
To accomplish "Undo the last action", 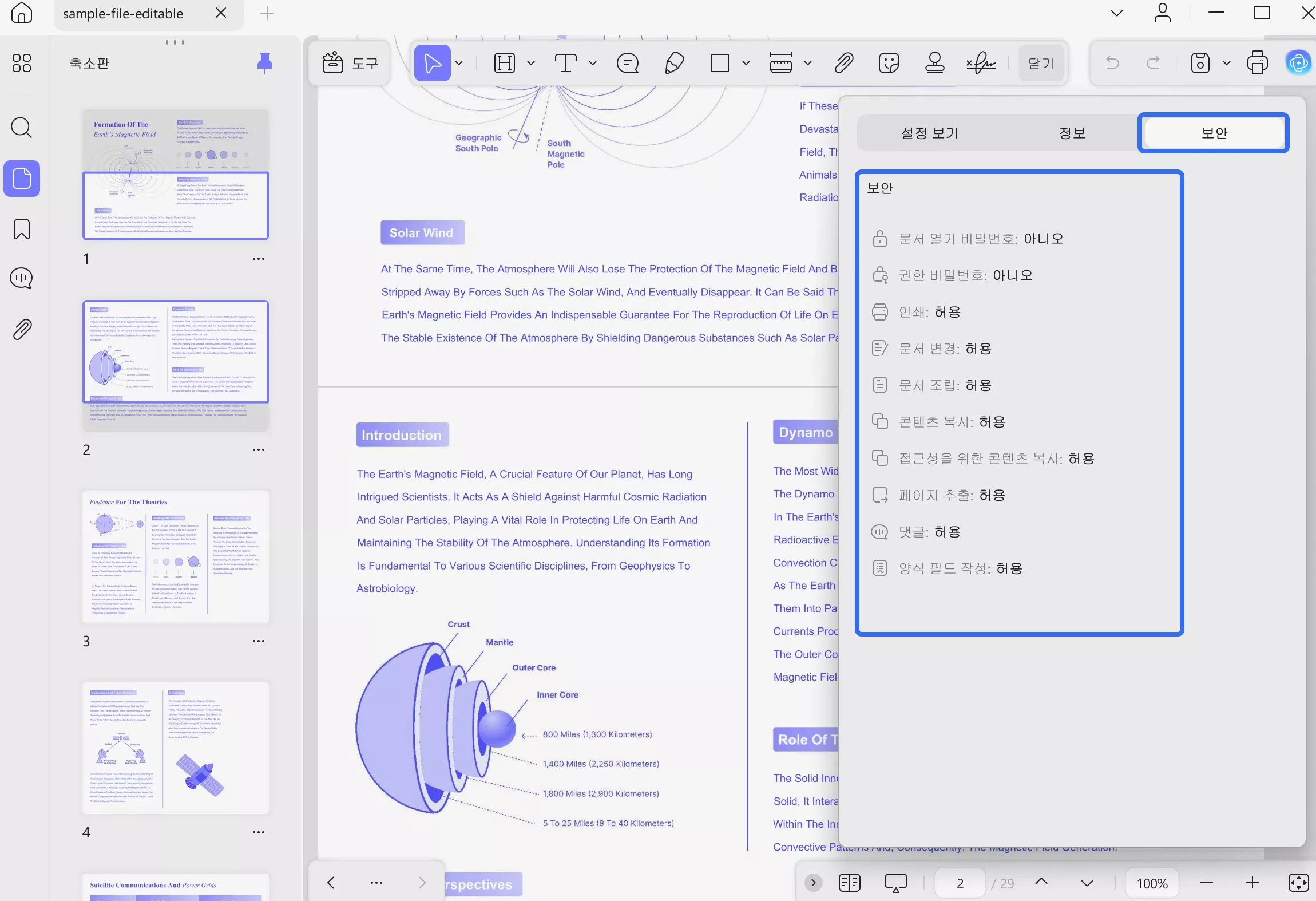I will tap(1112, 62).
